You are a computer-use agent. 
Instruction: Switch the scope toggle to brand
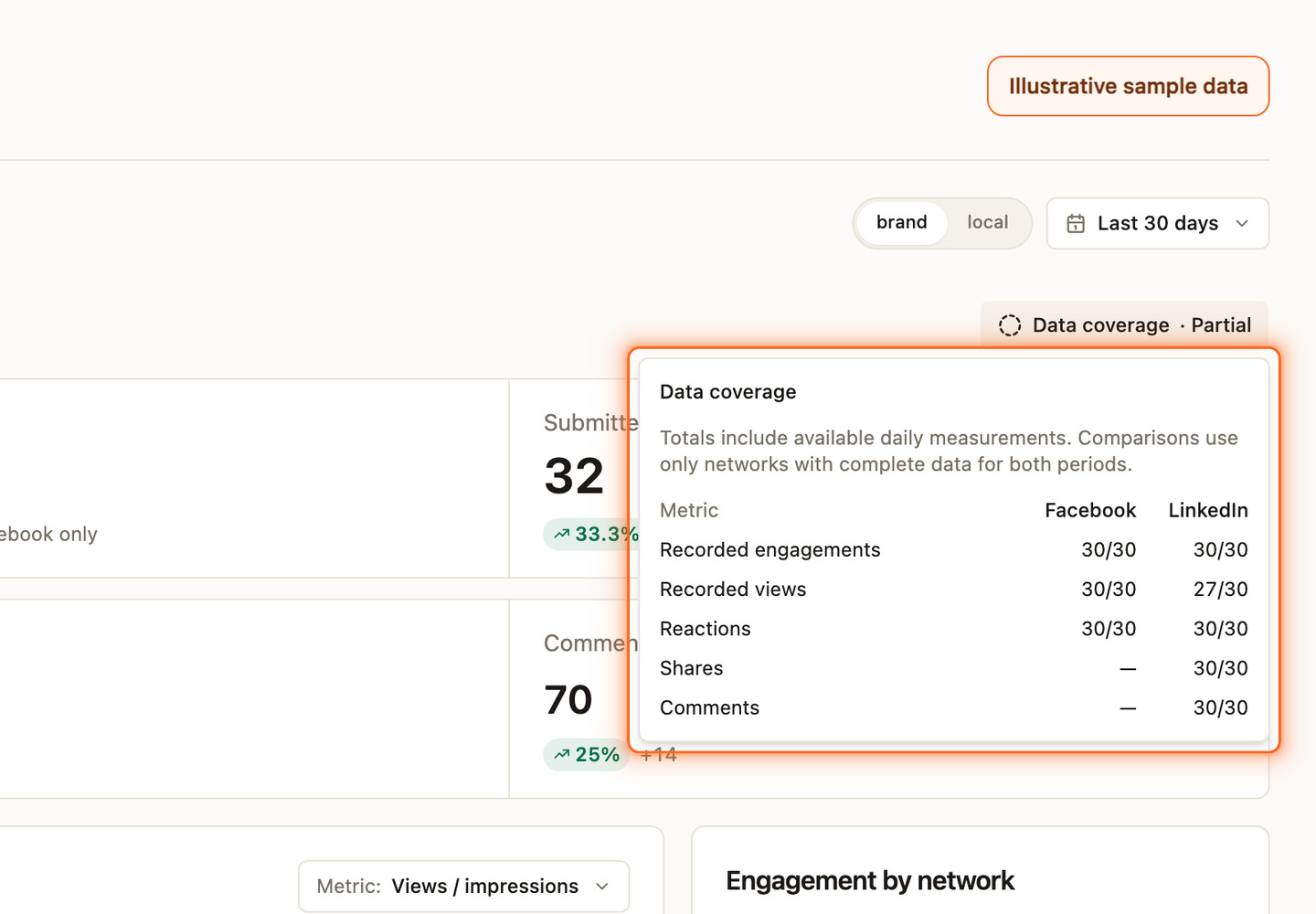click(x=901, y=222)
